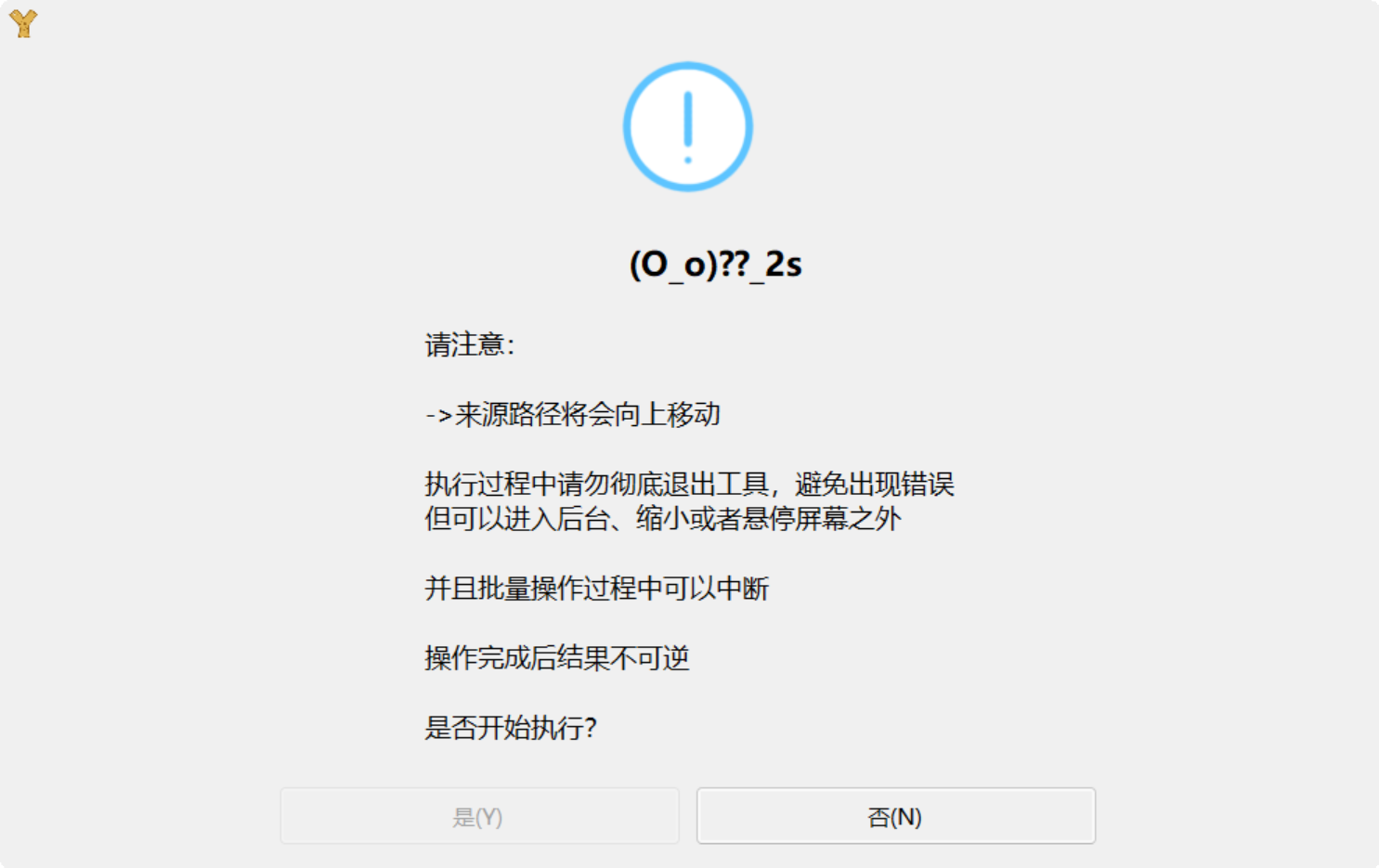Screen dimensions: 1379x868
Task: Click the question mark after 是否开始执行
Action: 590,727
